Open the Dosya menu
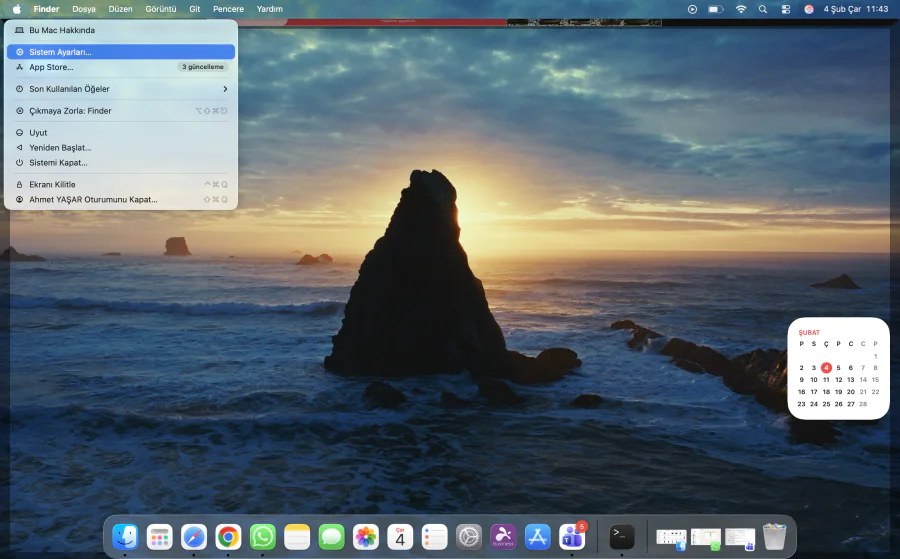 pyautogui.click(x=84, y=9)
